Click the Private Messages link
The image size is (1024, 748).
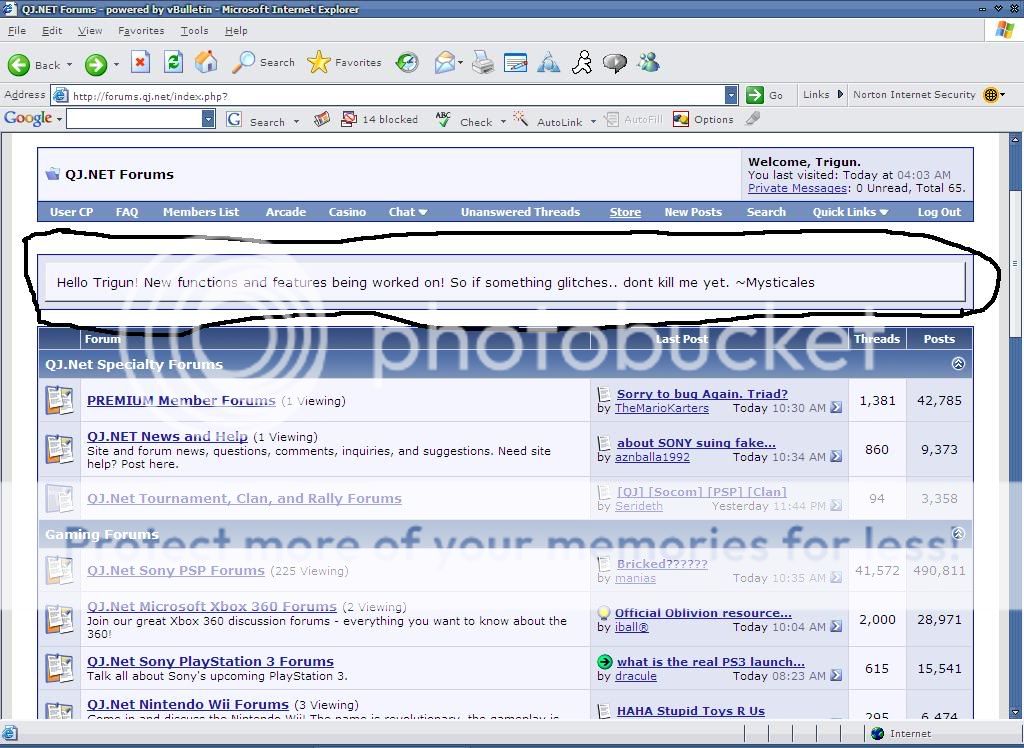(798, 188)
